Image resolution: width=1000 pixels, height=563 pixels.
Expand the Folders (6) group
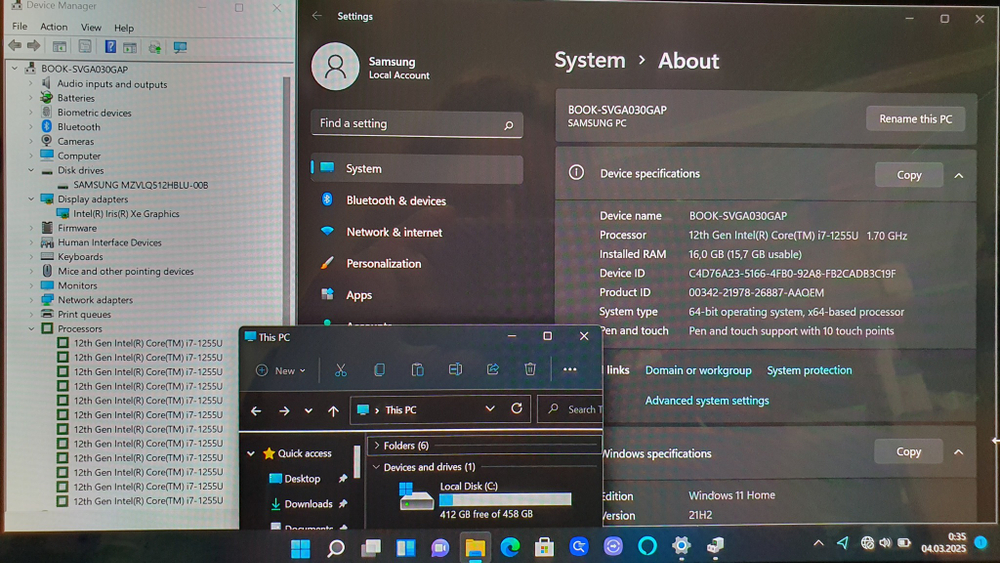(x=376, y=446)
